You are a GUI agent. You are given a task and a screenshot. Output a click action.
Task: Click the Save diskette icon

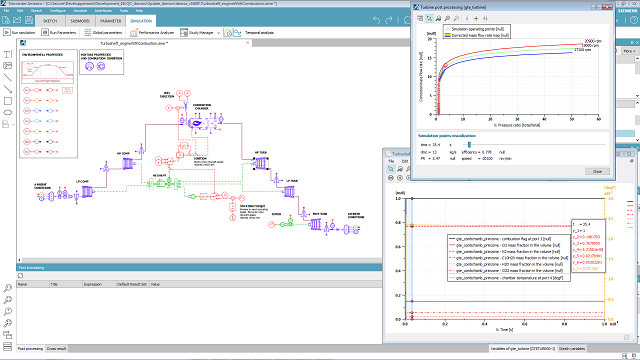coord(29,20)
